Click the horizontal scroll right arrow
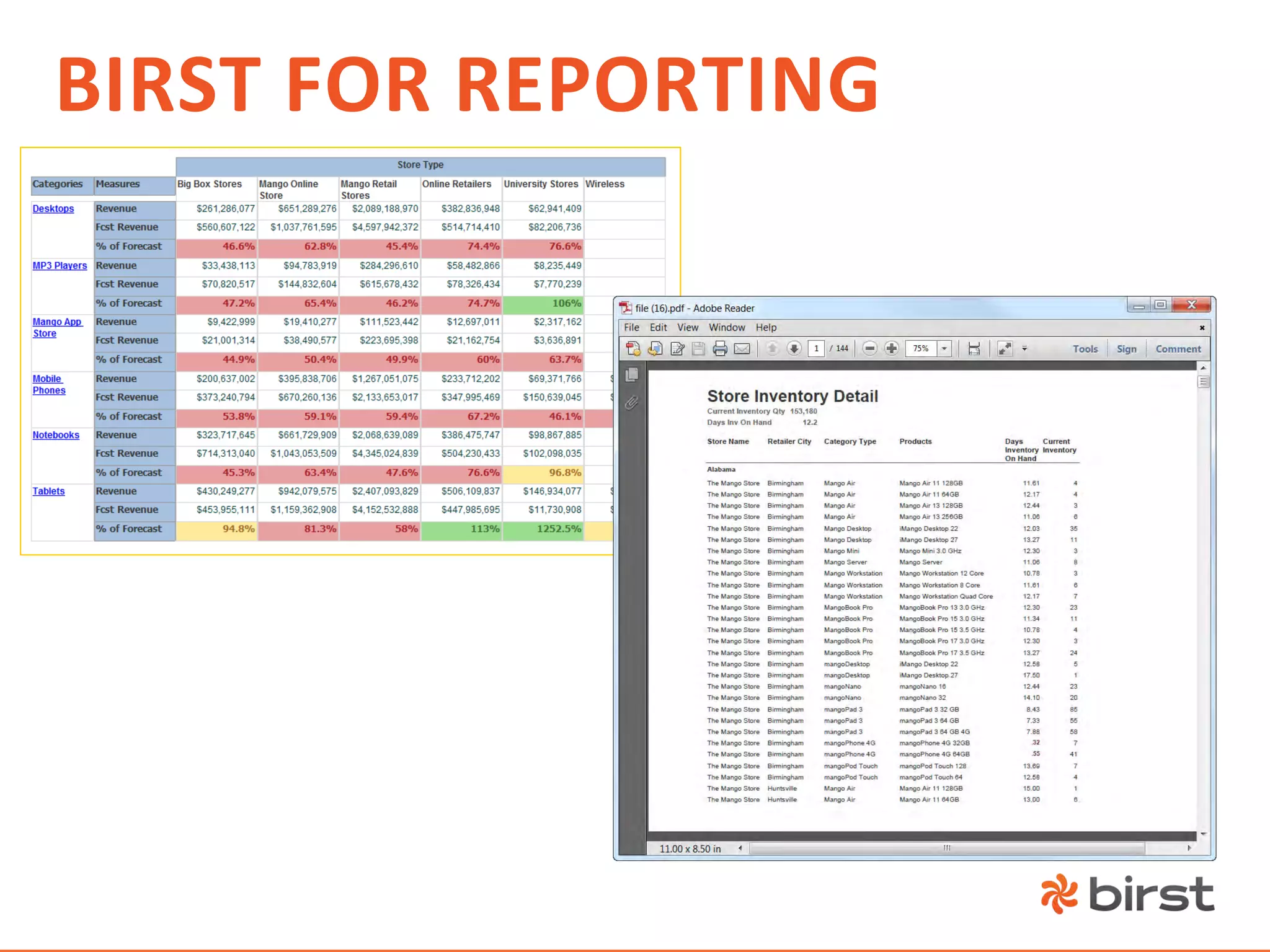 [1189, 848]
